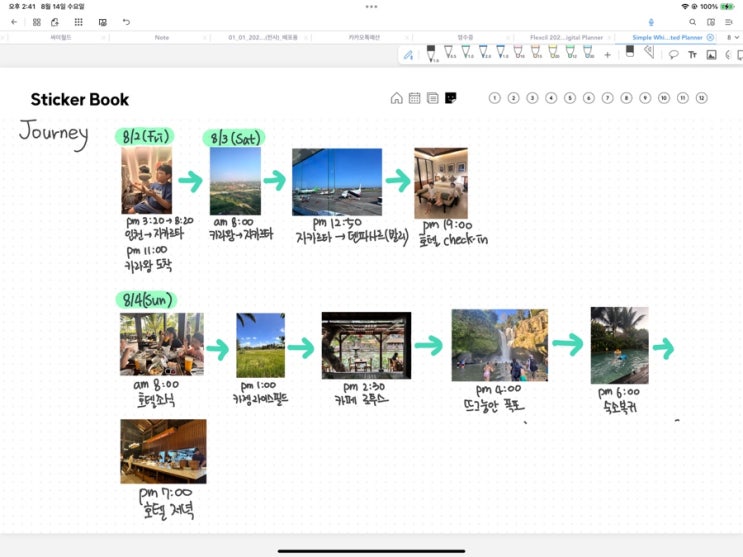
Task: Switch to the Flexcil 202...igital Planner tab
Action: [566, 37]
